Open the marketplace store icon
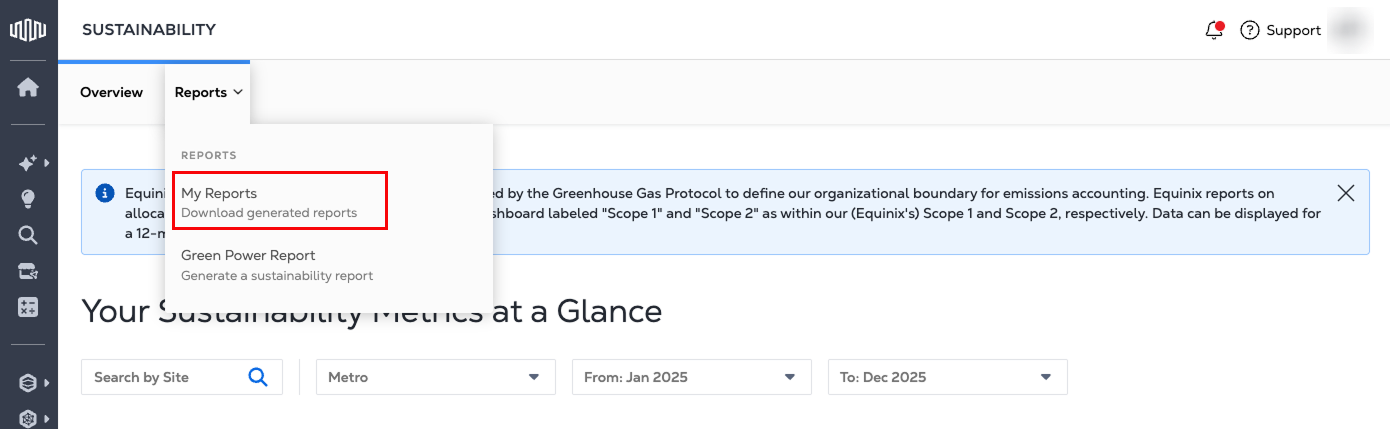The height and width of the screenshot is (429, 1390). [28, 271]
